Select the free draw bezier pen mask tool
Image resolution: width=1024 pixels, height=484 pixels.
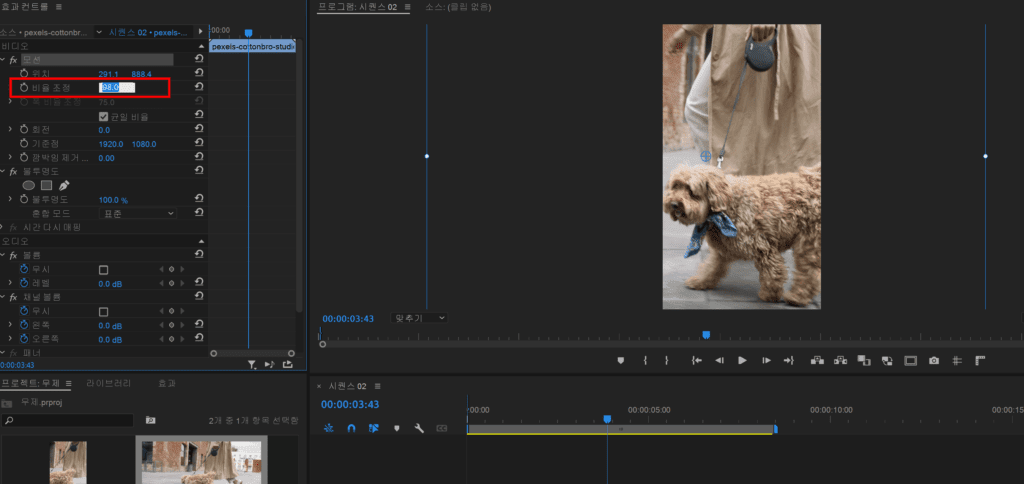click(x=64, y=186)
